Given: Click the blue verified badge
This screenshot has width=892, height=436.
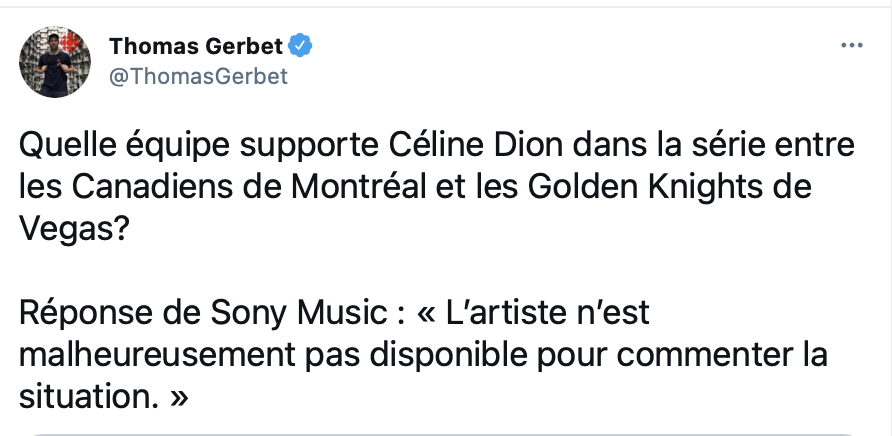Looking at the screenshot, I should click(300, 45).
